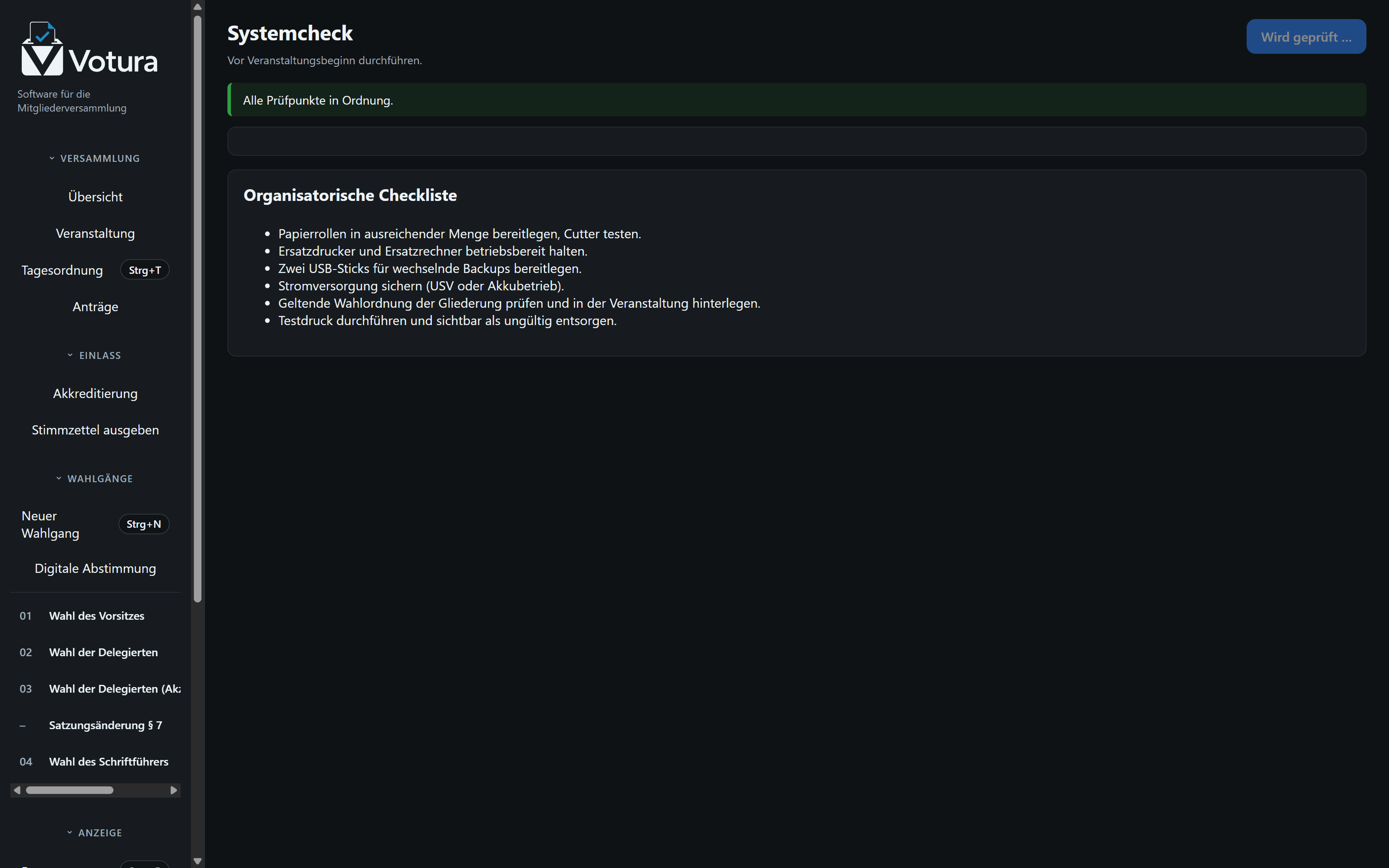The height and width of the screenshot is (868, 1389).
Task: Click the Wird geprüft button
Action: [1306, 37]
